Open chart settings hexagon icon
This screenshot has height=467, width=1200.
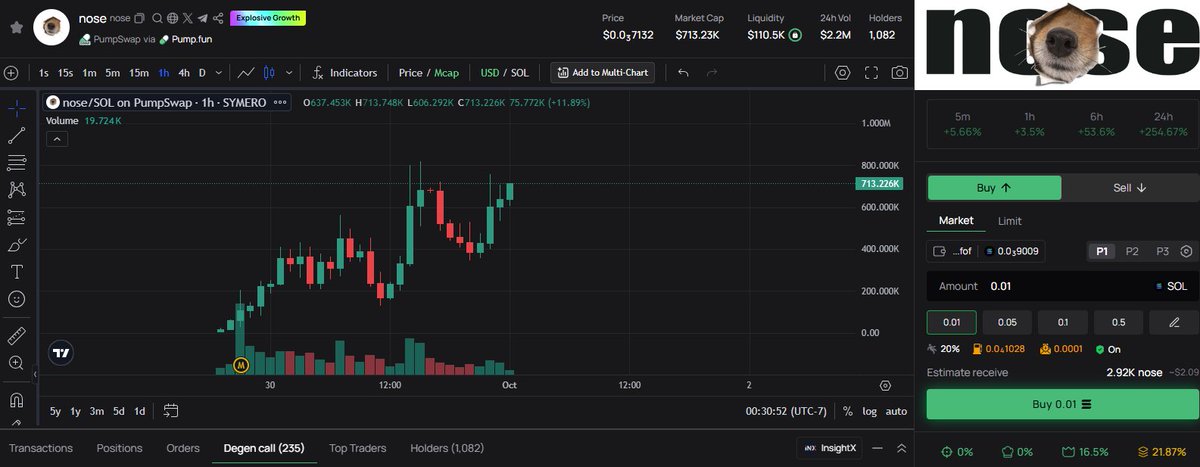pyautogui.click(x=843, y=73)
